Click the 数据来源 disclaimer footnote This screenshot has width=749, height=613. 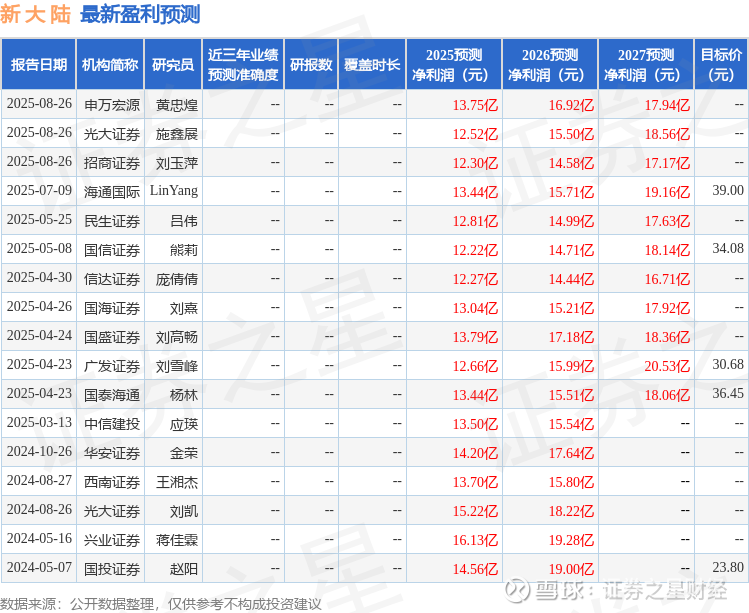160,604
